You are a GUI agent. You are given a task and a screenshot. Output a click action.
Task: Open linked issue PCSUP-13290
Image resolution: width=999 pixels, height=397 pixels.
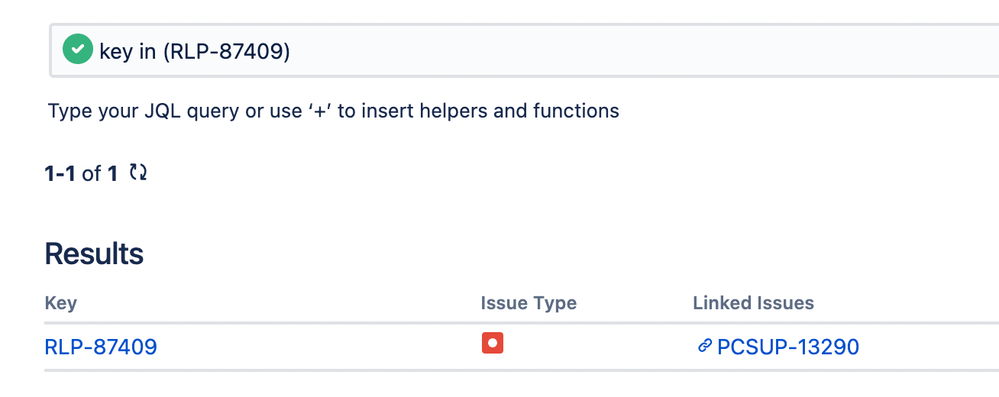788,347
